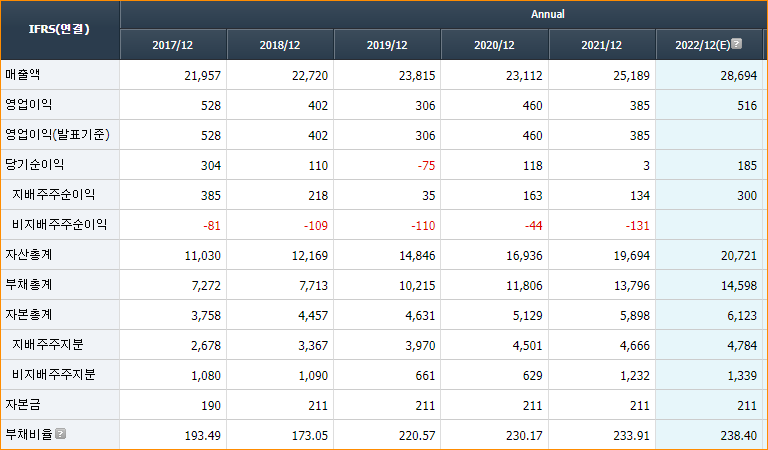Click 당기순이익 value 118 for 2020/12
Viewport: 768px width, 450px height.
532,166
